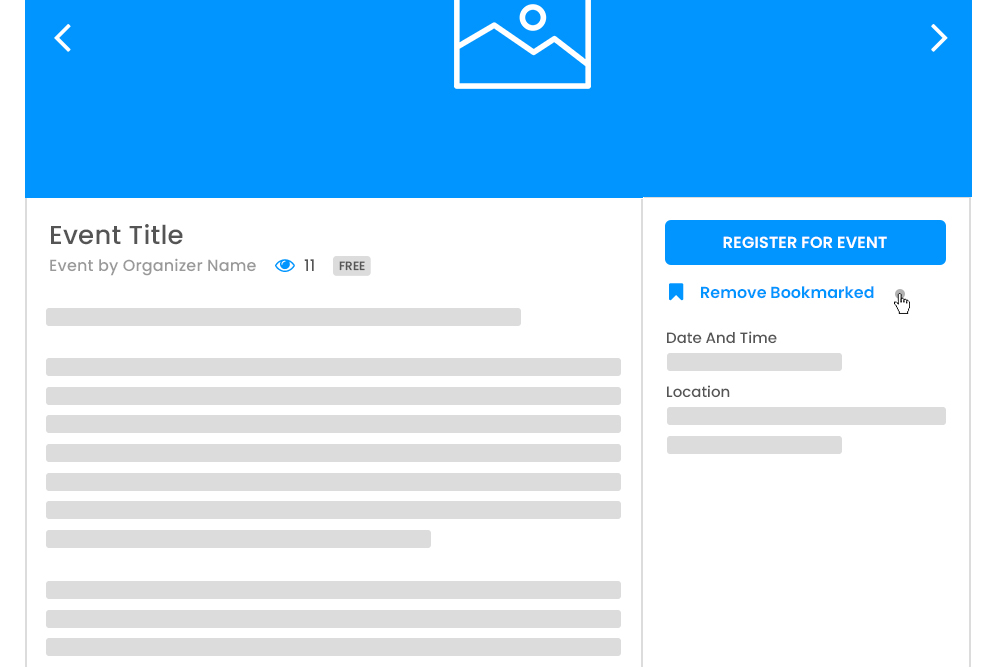The width and height of the screenshot is (1000, 667).
Task: Click the FREE price badge
Action: tap(352, 266)
